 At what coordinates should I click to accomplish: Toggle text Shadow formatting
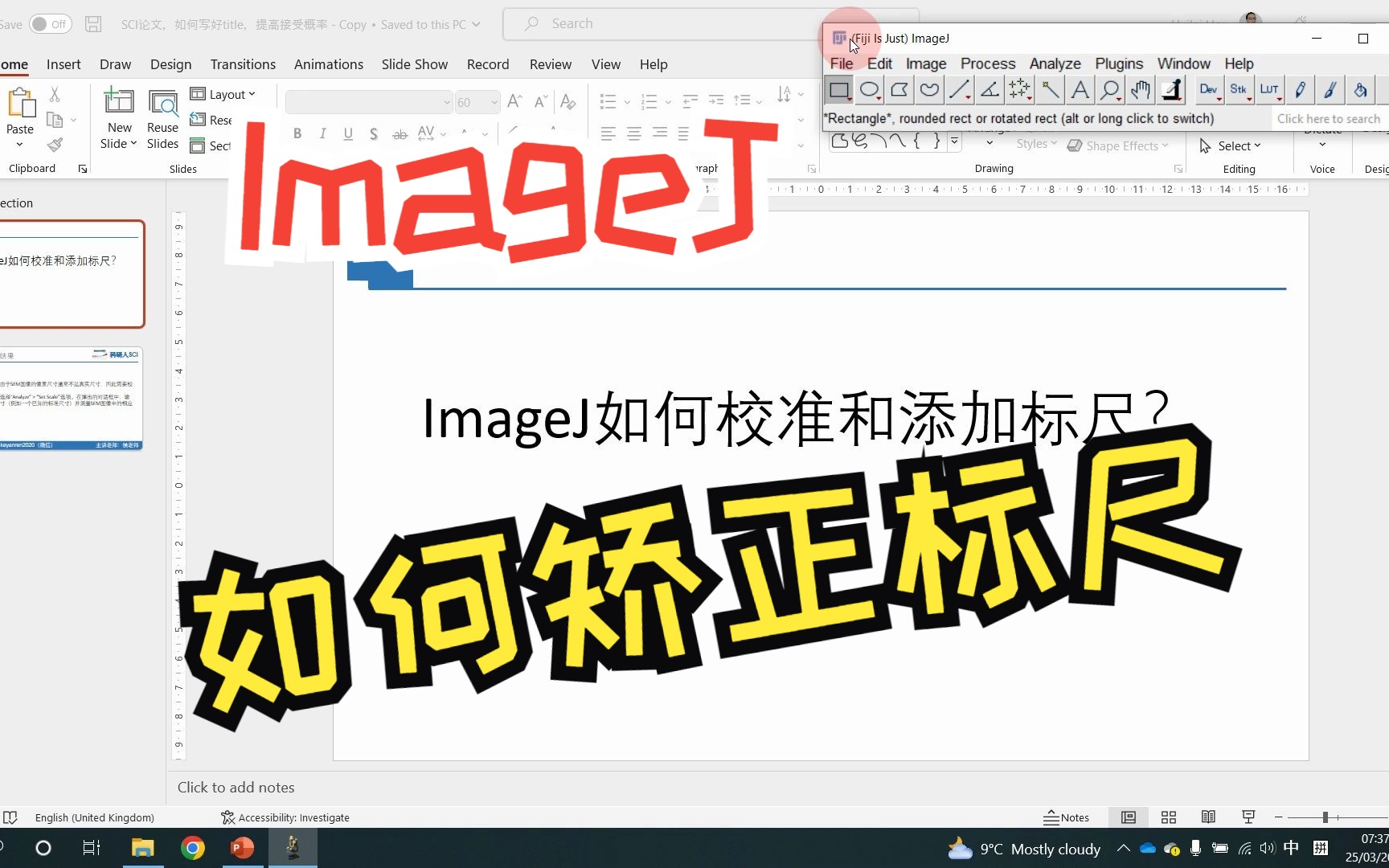[x=374, y=133]
